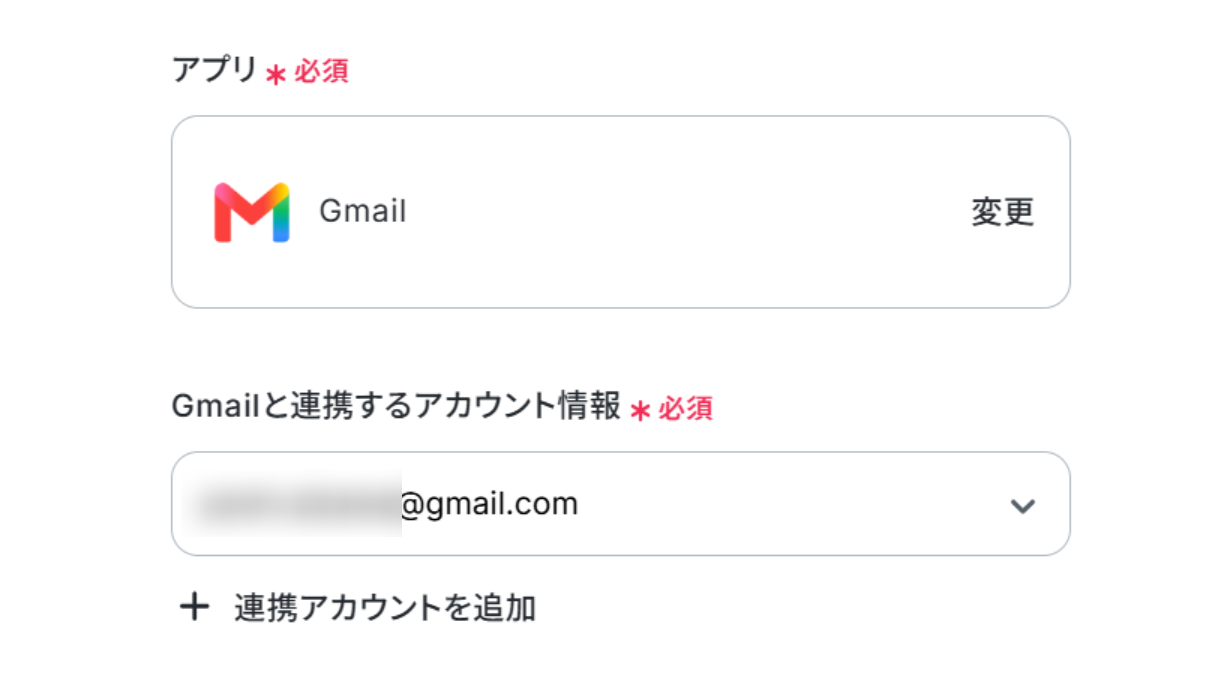Viewport: 1221px width, 673px height.
Task: Click the @gmail.com domain text
Action: [x=489, y=504]
